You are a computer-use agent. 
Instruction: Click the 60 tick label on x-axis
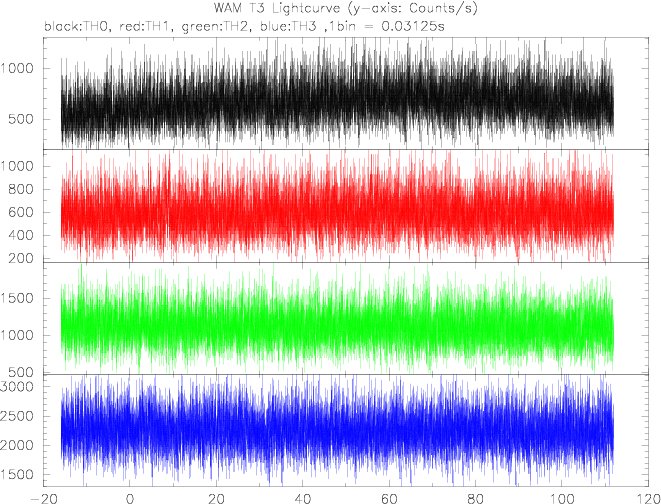tap(389, 498)
